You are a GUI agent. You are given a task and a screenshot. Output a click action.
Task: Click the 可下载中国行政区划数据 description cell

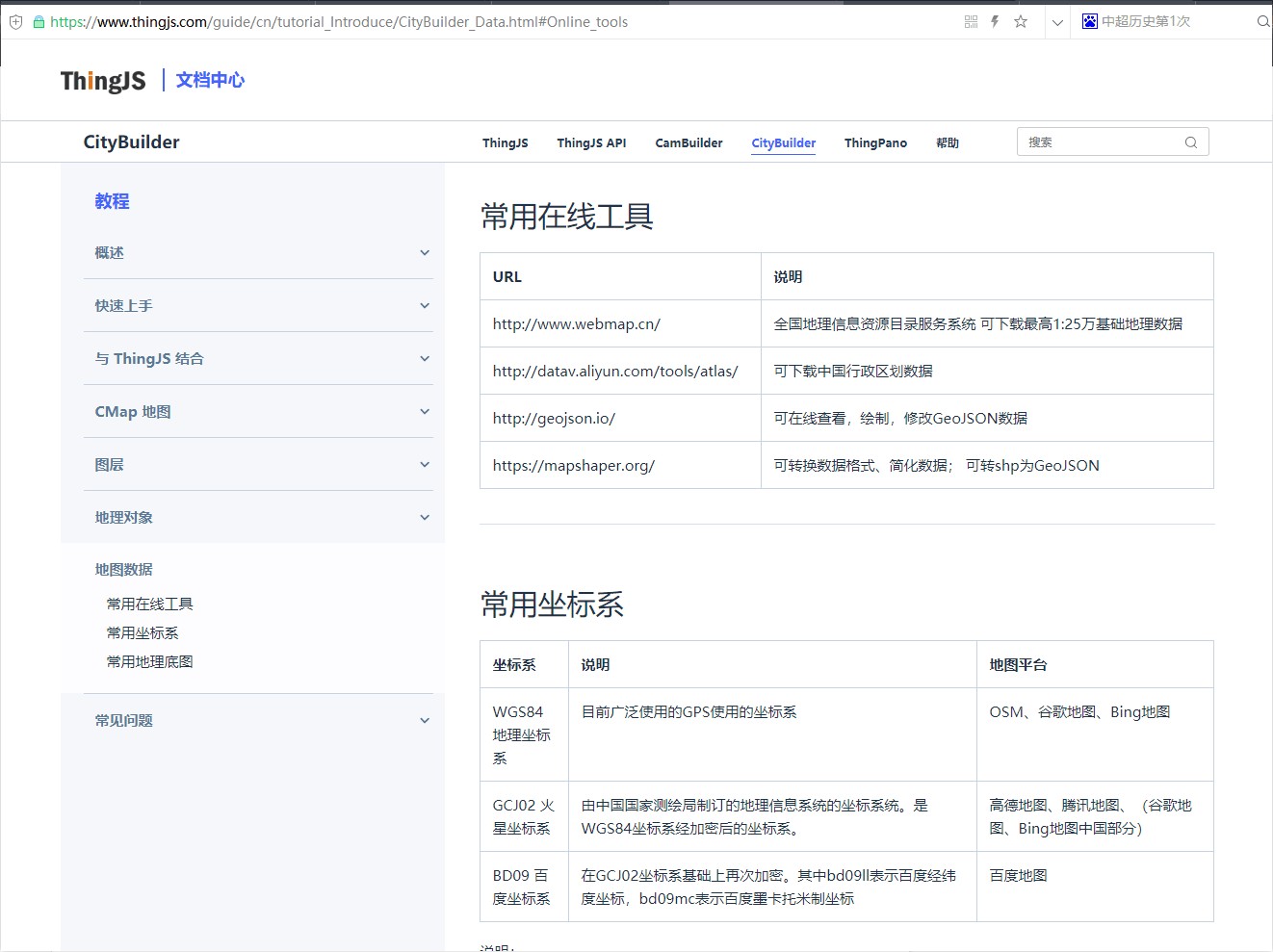[987, 372]
